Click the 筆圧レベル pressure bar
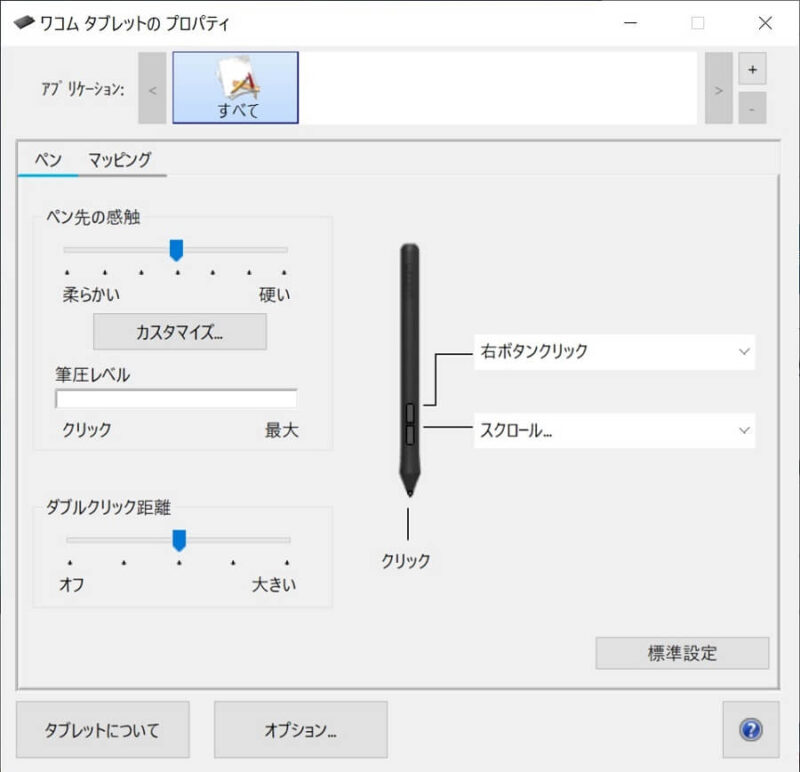The height and width of the screenshot is (772, 800). tap(176, 399)
